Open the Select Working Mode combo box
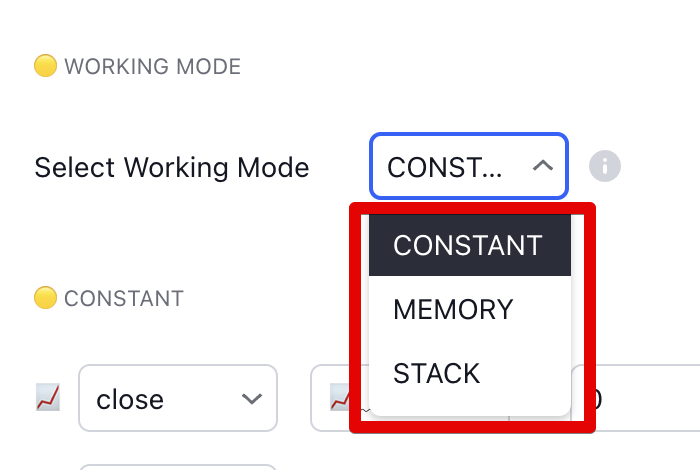This screenshot has width=700, height=470. [x=468, y=166]
